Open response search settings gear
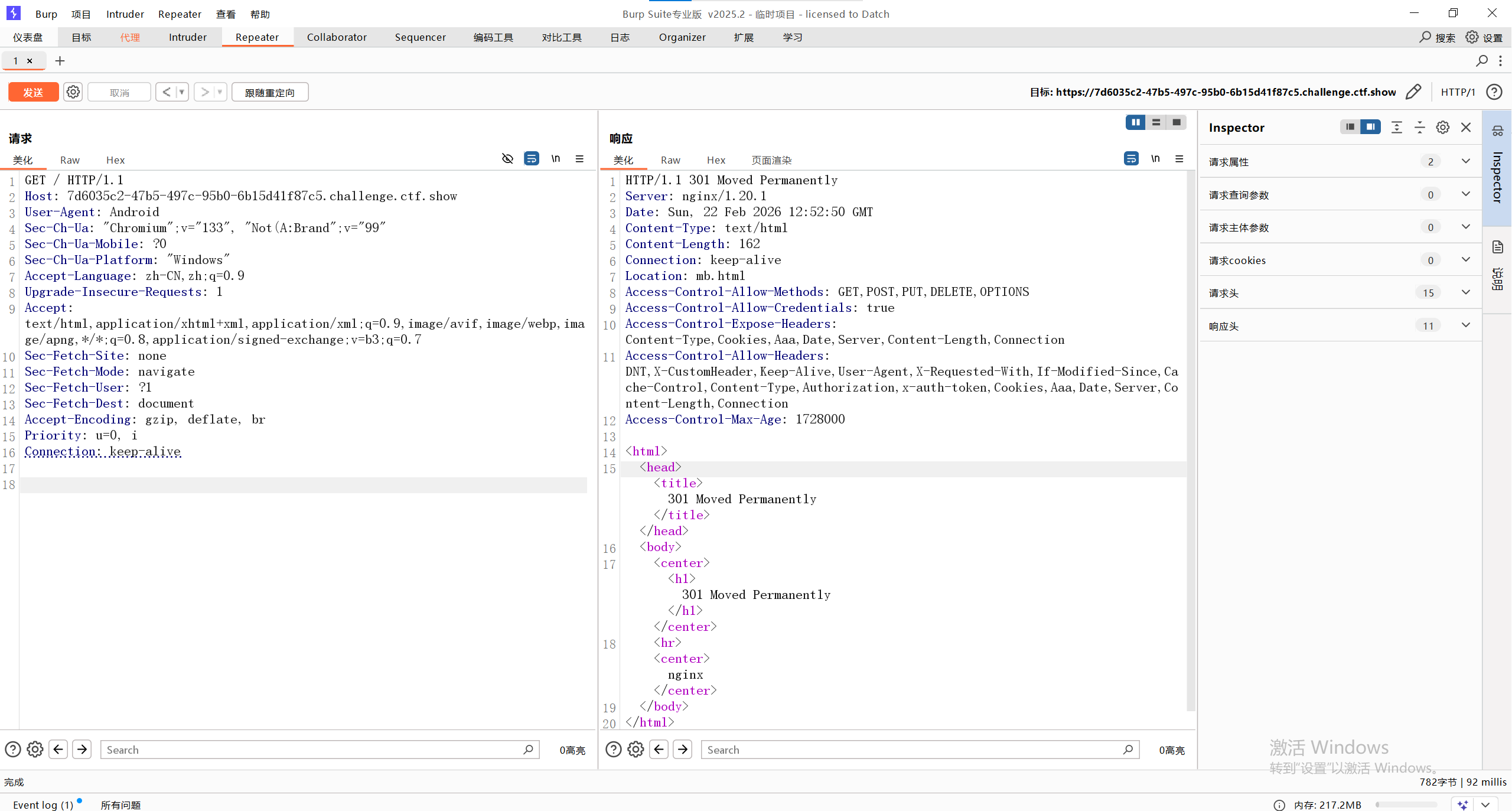Screen dimensions: 1512x811 click(x=636, y=750)
